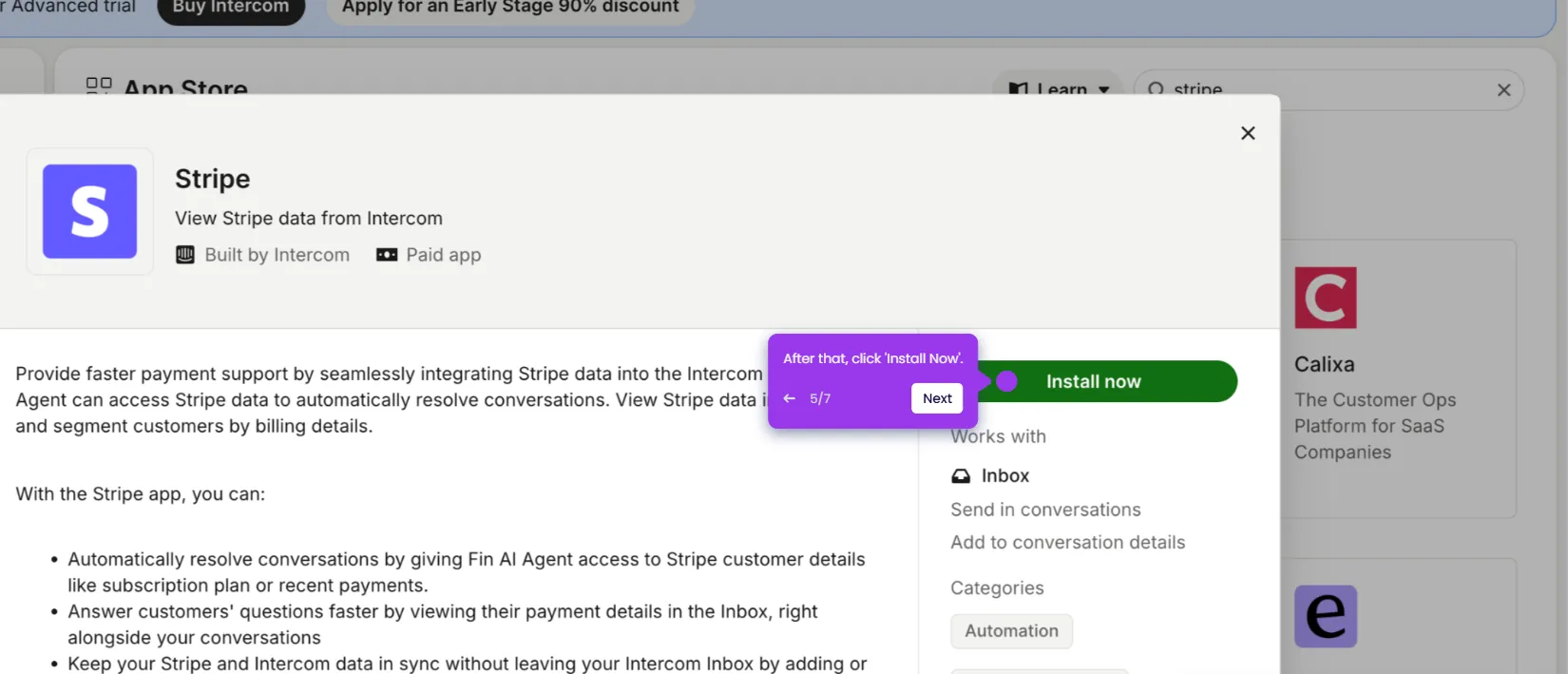This screenshot has width=1568, height=674.
Task: Open the Calixa app logo card
Action: point(1325,298)
